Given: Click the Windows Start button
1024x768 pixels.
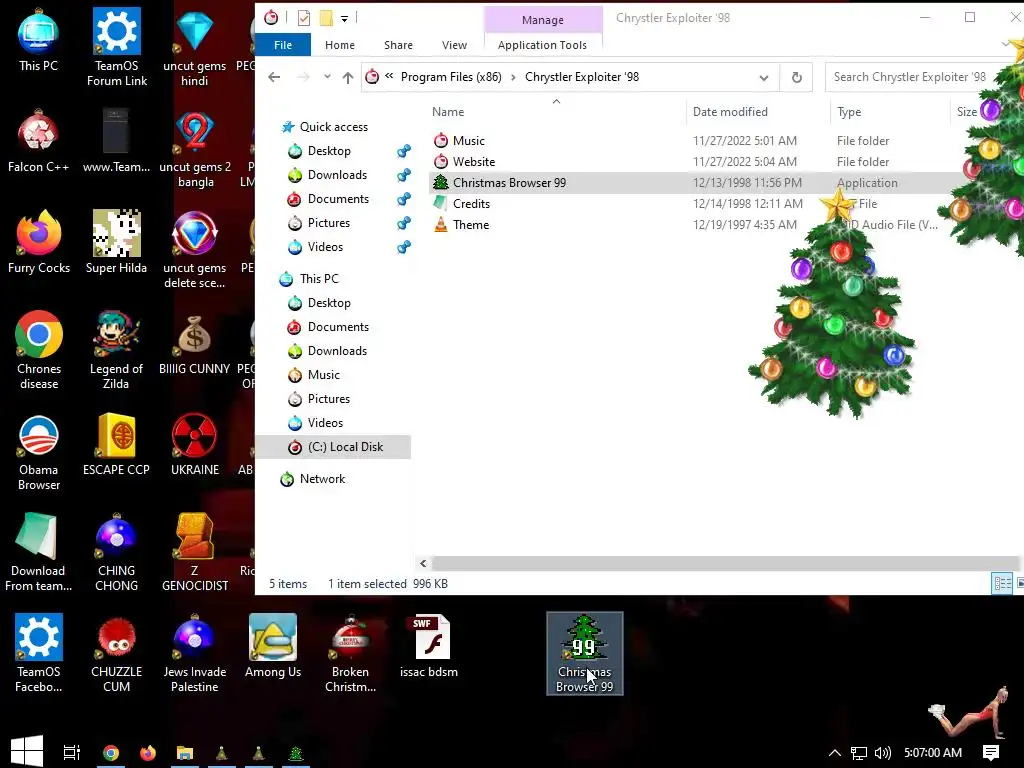Looking at the screenshot, I should pyautogui.click(x=27, y=752).
